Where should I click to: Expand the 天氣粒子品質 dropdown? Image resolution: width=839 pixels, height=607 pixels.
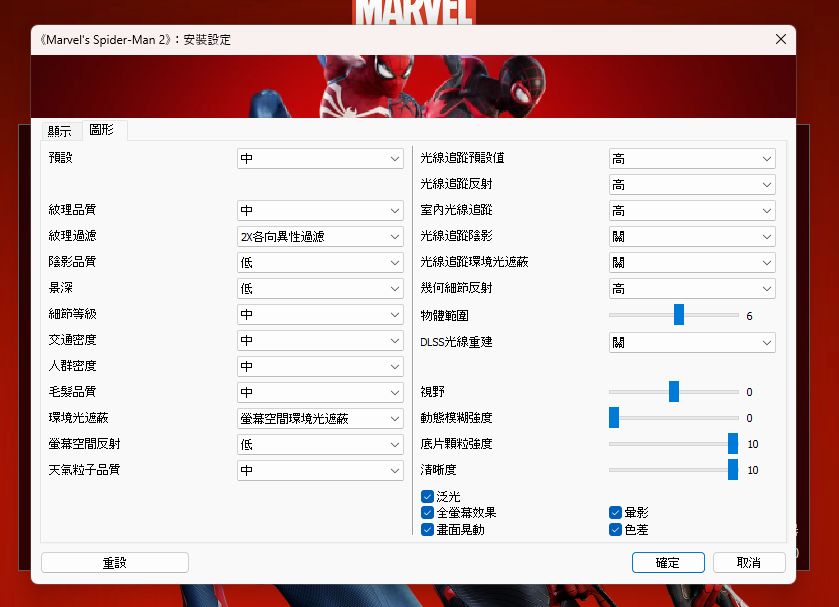(x=320, y=471)
